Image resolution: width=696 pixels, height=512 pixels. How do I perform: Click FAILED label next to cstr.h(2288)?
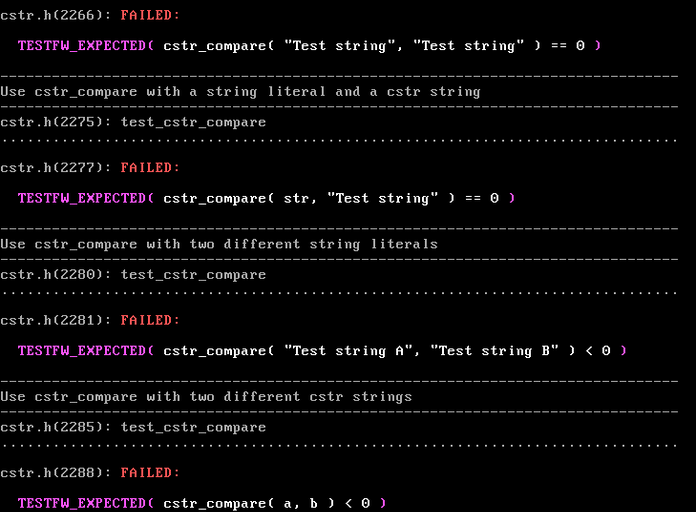[150, 473]
